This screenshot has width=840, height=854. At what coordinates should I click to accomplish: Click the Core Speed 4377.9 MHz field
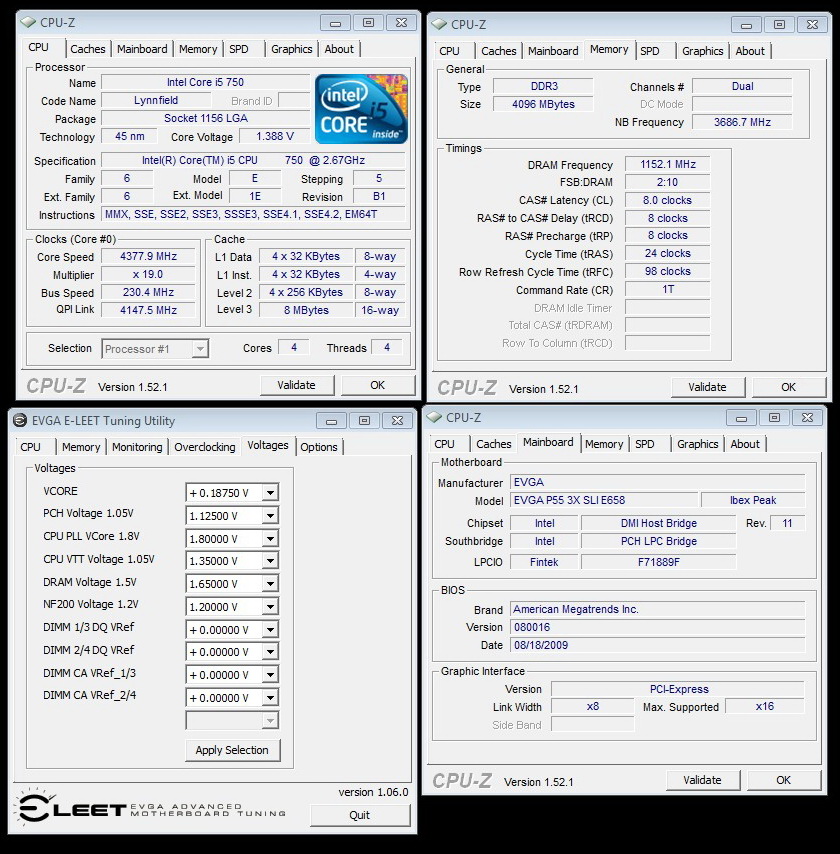pyautogui.click(x=148, y=256)
